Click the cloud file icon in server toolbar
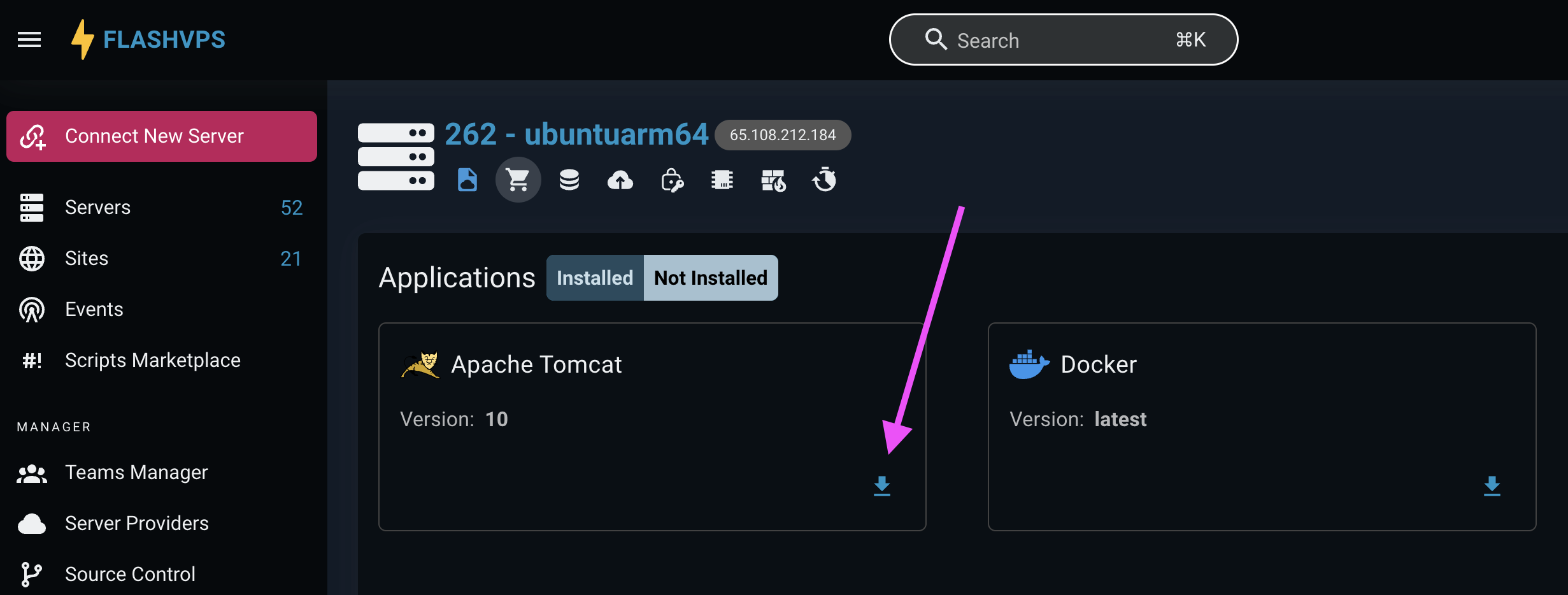1568x595 pixels. 467,180
